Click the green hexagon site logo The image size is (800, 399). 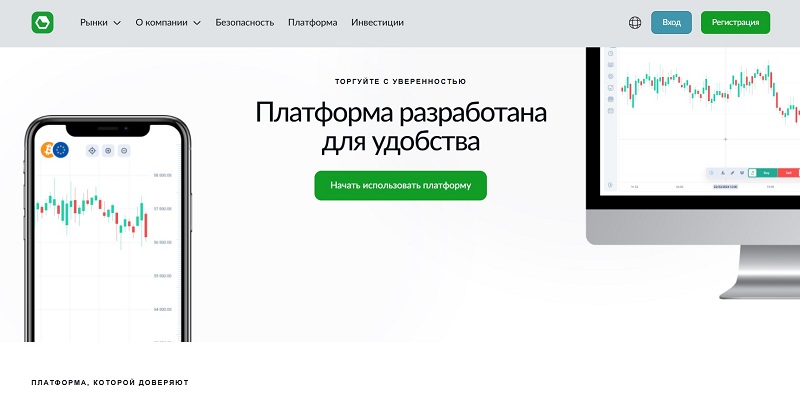(x=42, y=22)
